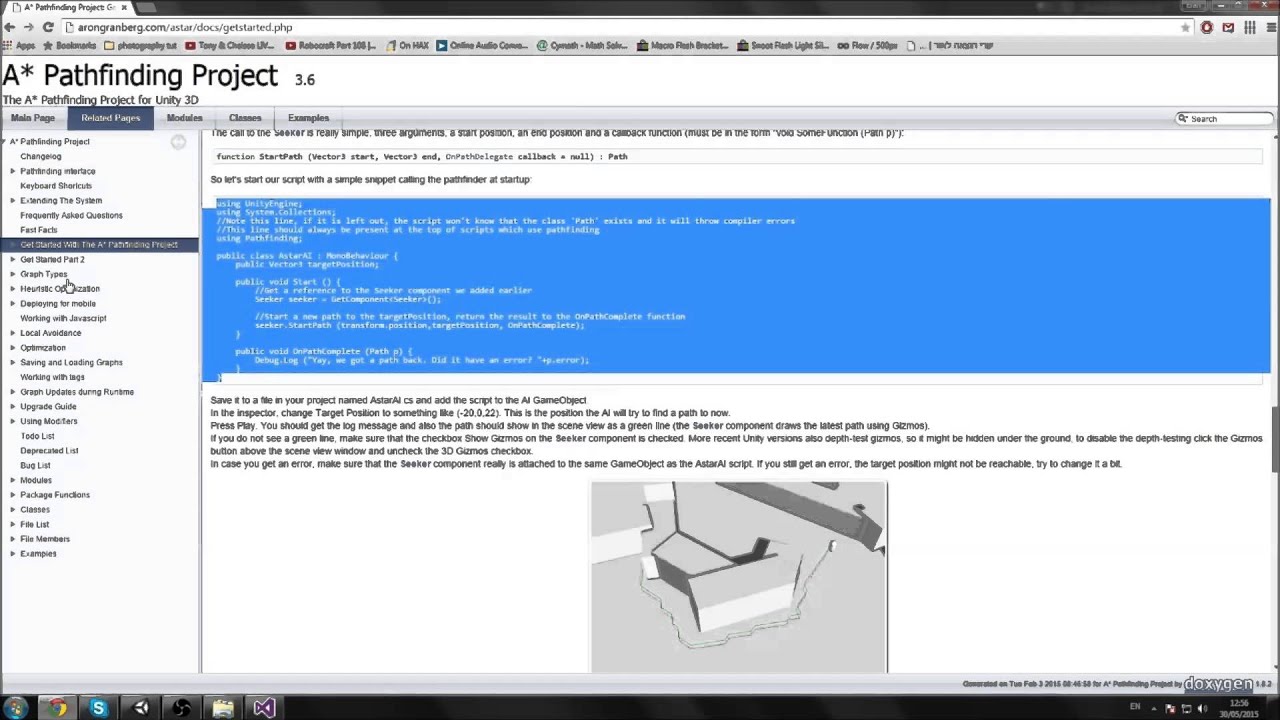
Task: Open Chrome menu hamburger icon
Action: tap(1269, 27)
